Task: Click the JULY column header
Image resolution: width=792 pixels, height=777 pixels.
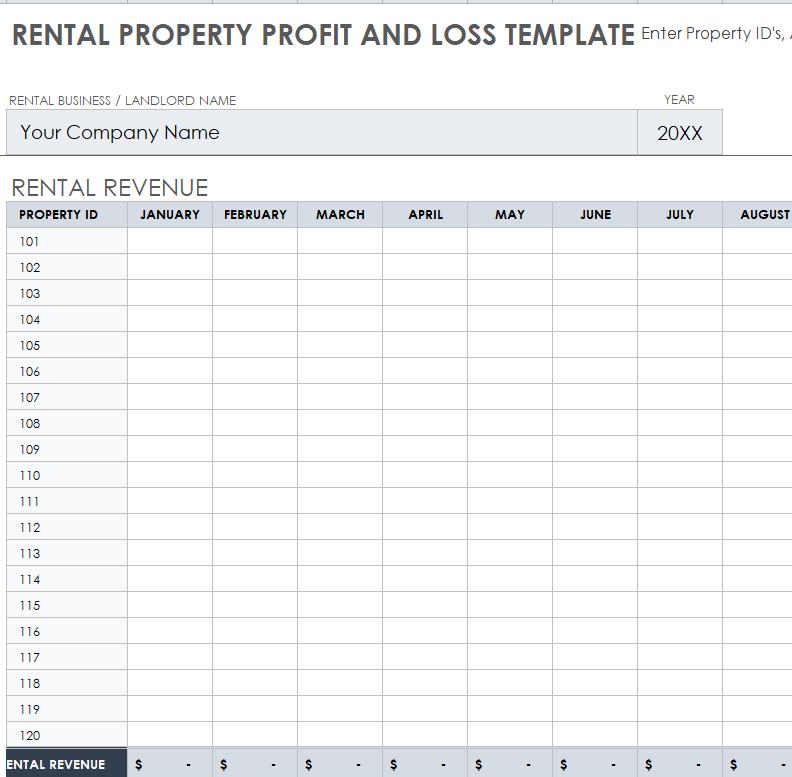Action: [680, 215]
